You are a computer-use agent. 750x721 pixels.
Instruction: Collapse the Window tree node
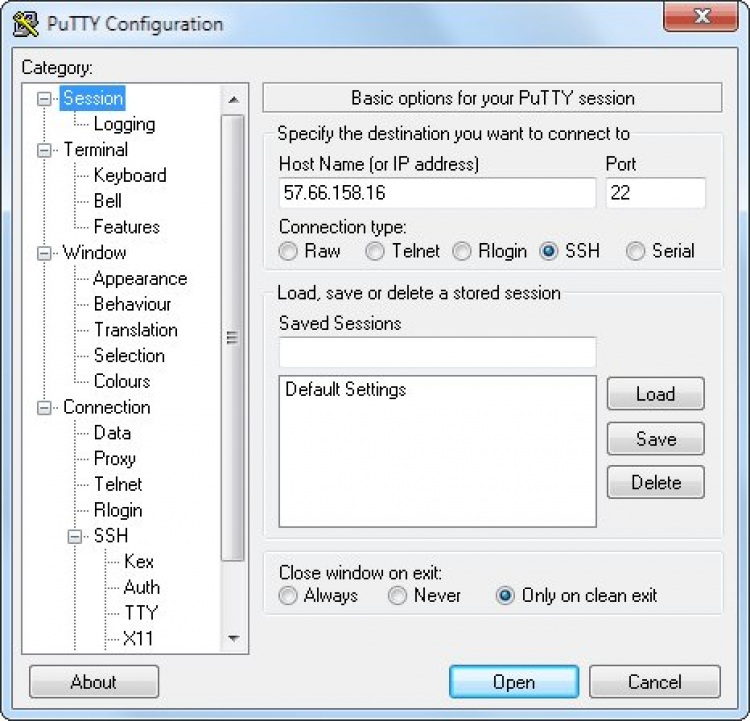[44, 254]
